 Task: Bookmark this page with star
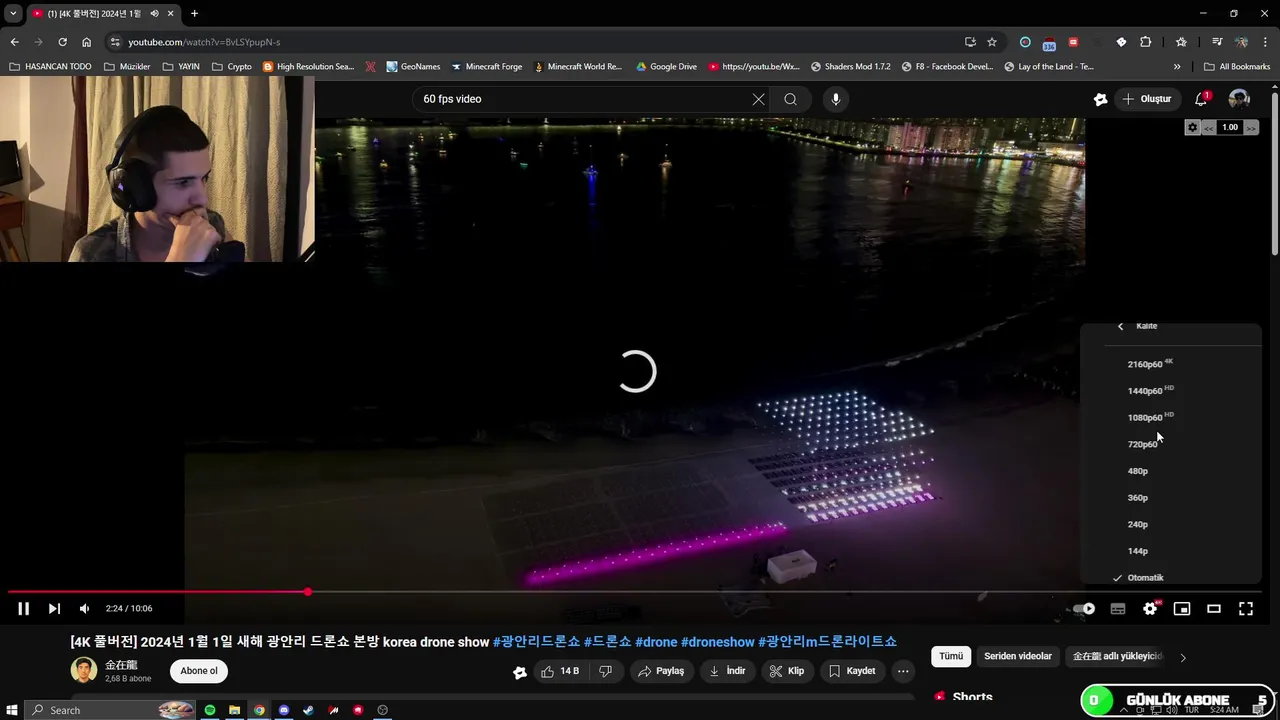(x=991, y=42)
